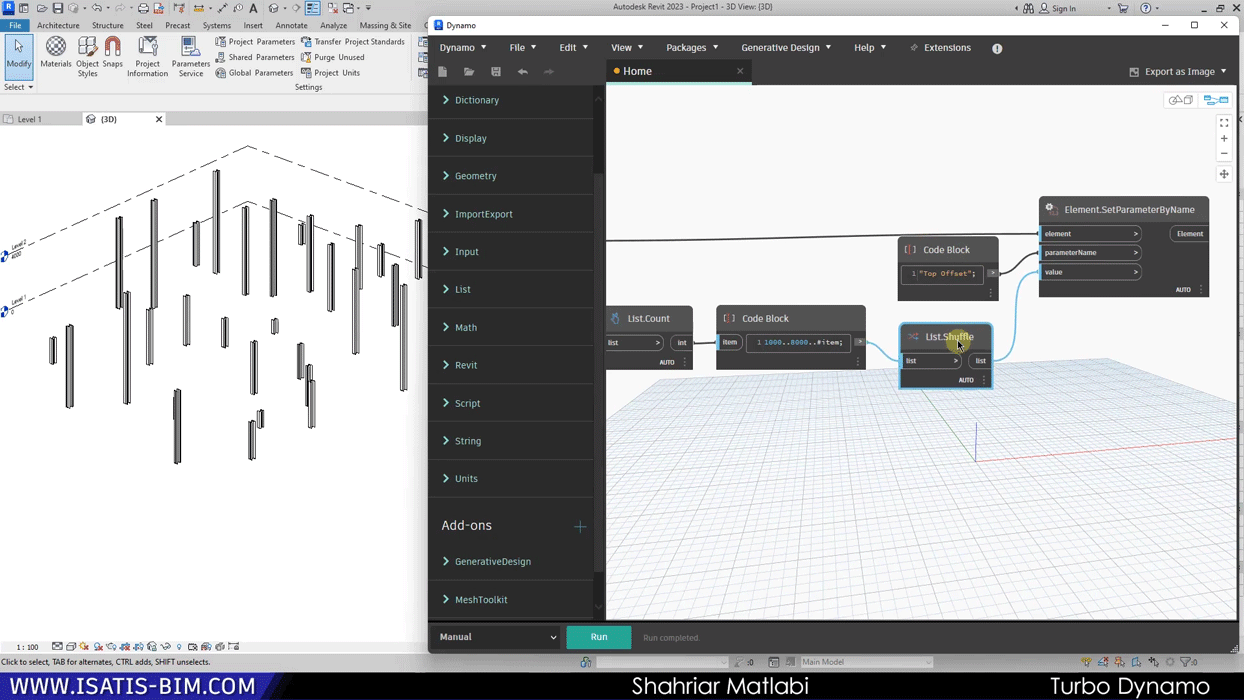Open Dynamo File menu

[x=522, y=48]
